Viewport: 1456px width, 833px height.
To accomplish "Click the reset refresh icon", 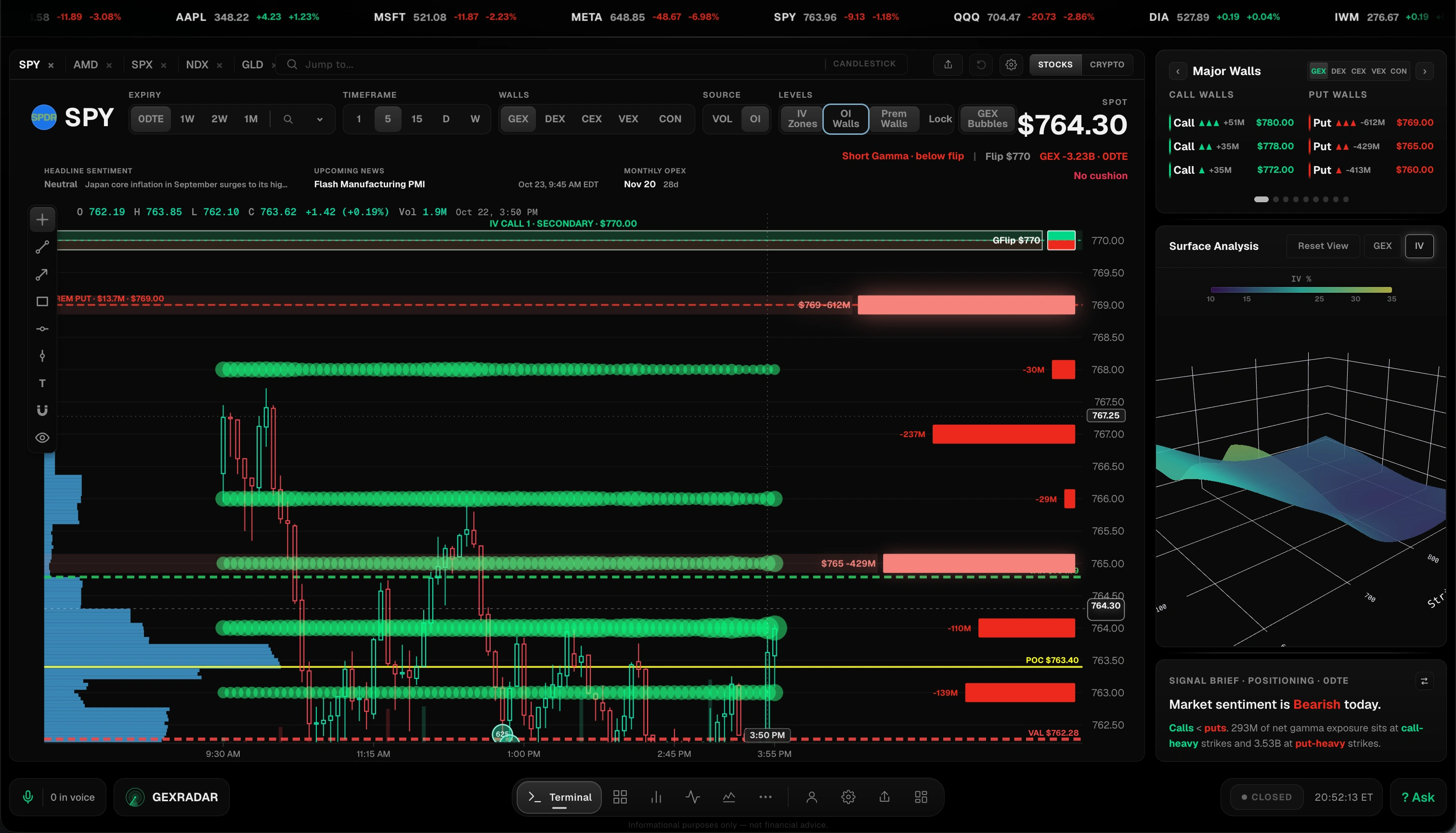I will (981, 64).
